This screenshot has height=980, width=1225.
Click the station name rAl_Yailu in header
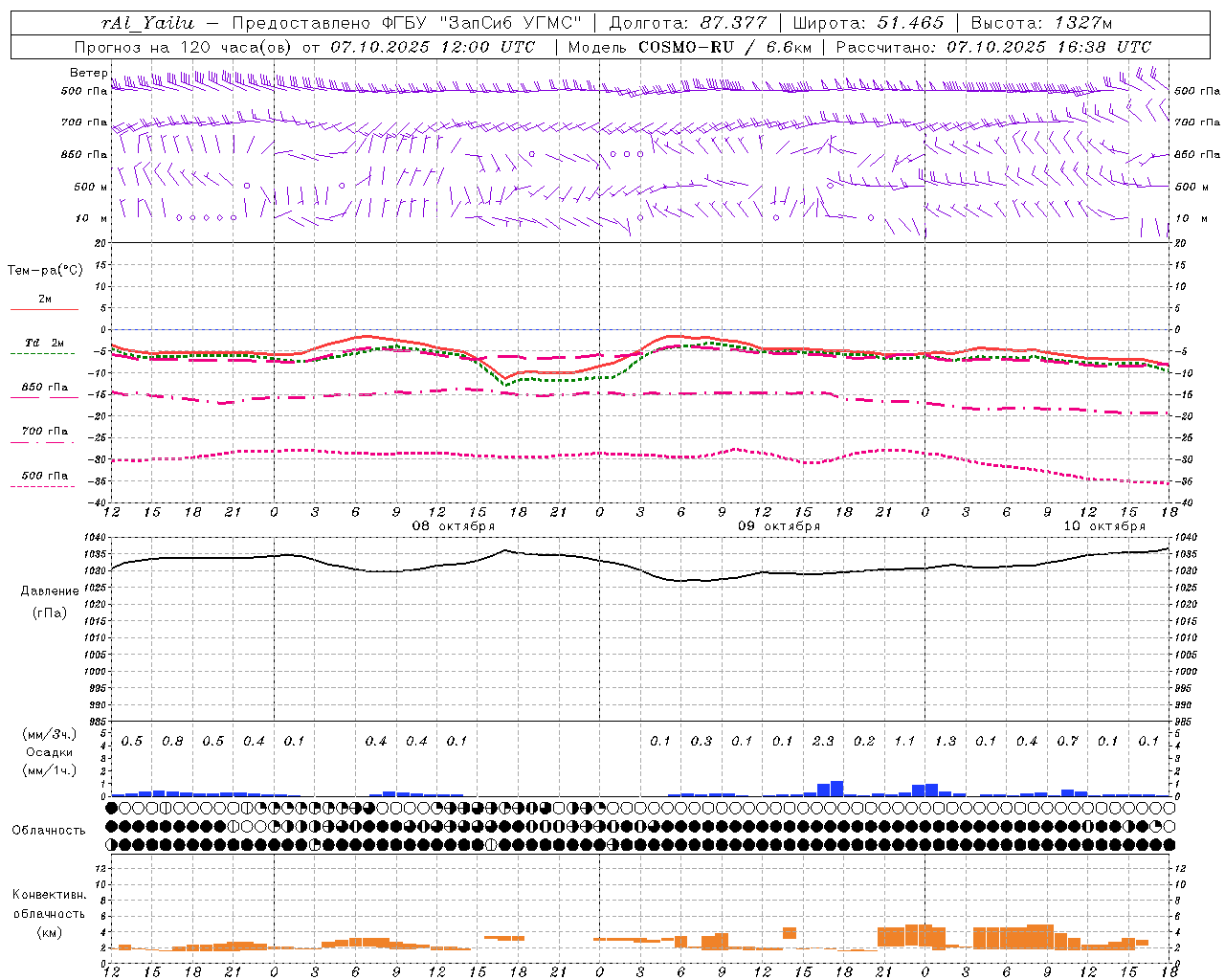point(147,23)
